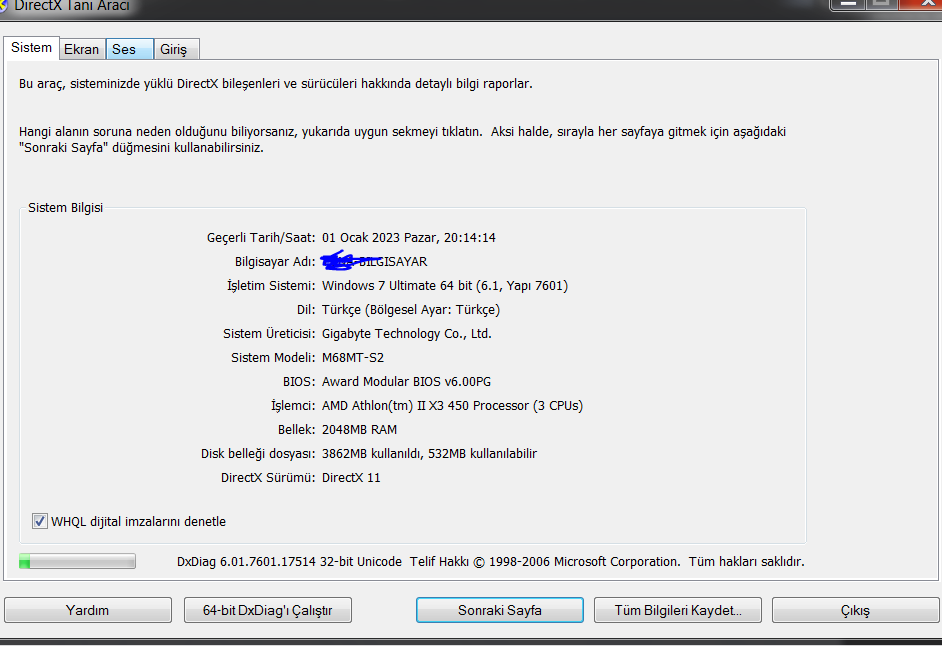This screenshot has width=942, height=646.
Task: Click the 'Disk belleği dosyası:' label
Action: tap(258, 454)
